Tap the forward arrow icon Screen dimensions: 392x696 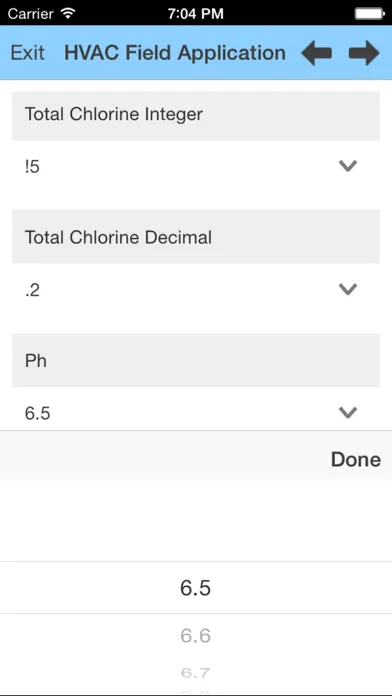click(364, 53)
